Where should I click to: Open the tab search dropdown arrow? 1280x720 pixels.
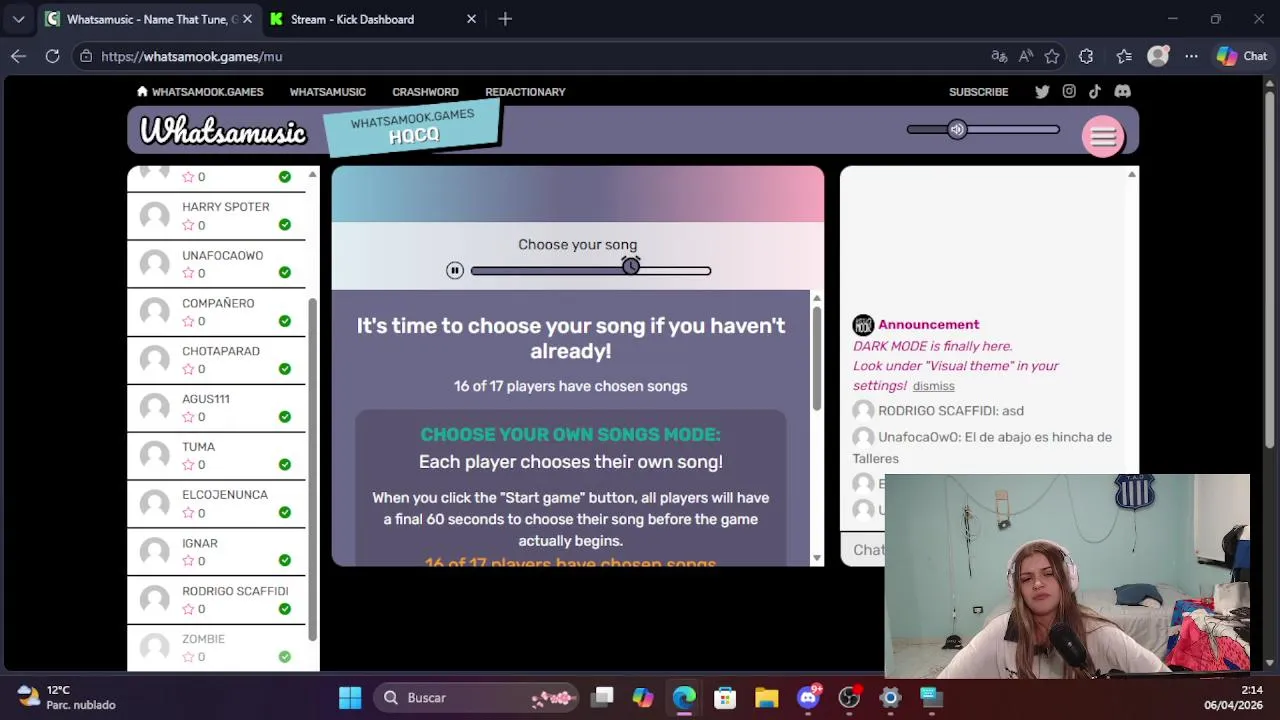coord(18,19)
